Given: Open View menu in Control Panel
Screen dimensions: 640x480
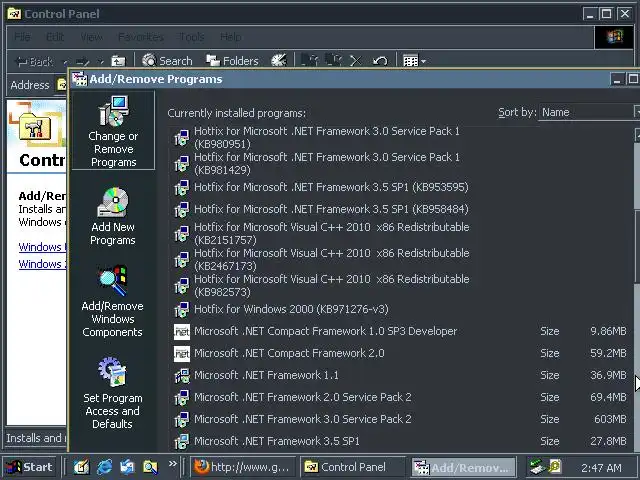Looking at the screenshot, I should [x=91, y=37].
